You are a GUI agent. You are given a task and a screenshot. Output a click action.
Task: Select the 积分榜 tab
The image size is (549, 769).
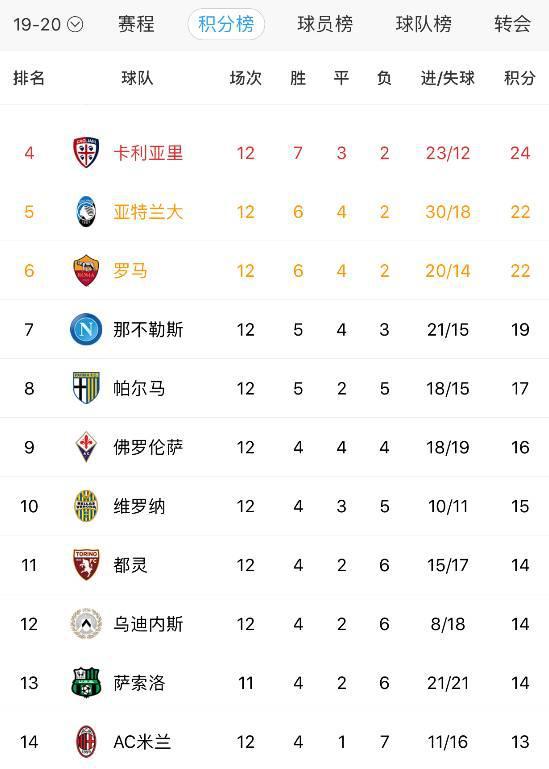click(226, 24)
